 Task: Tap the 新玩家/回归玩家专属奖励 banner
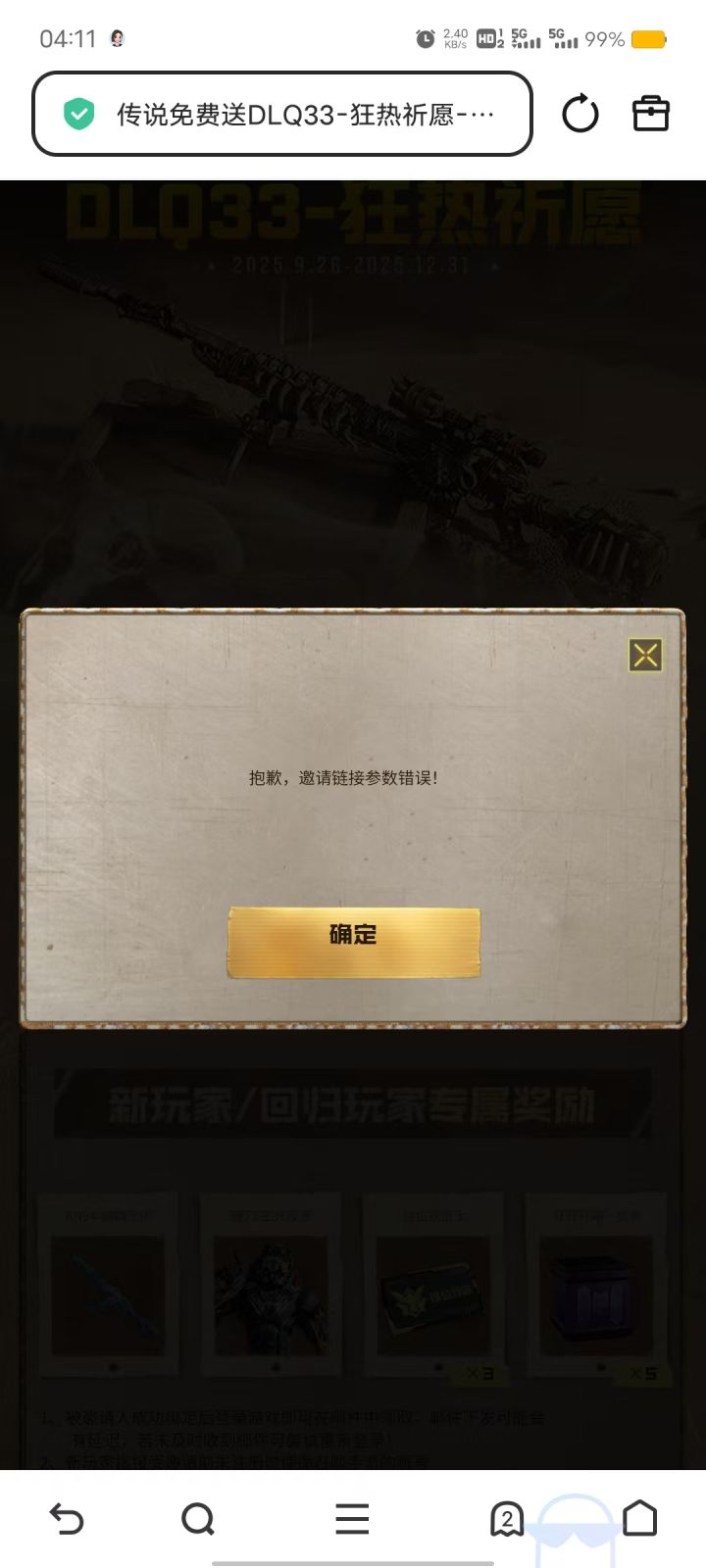[x=352, y=1104]
